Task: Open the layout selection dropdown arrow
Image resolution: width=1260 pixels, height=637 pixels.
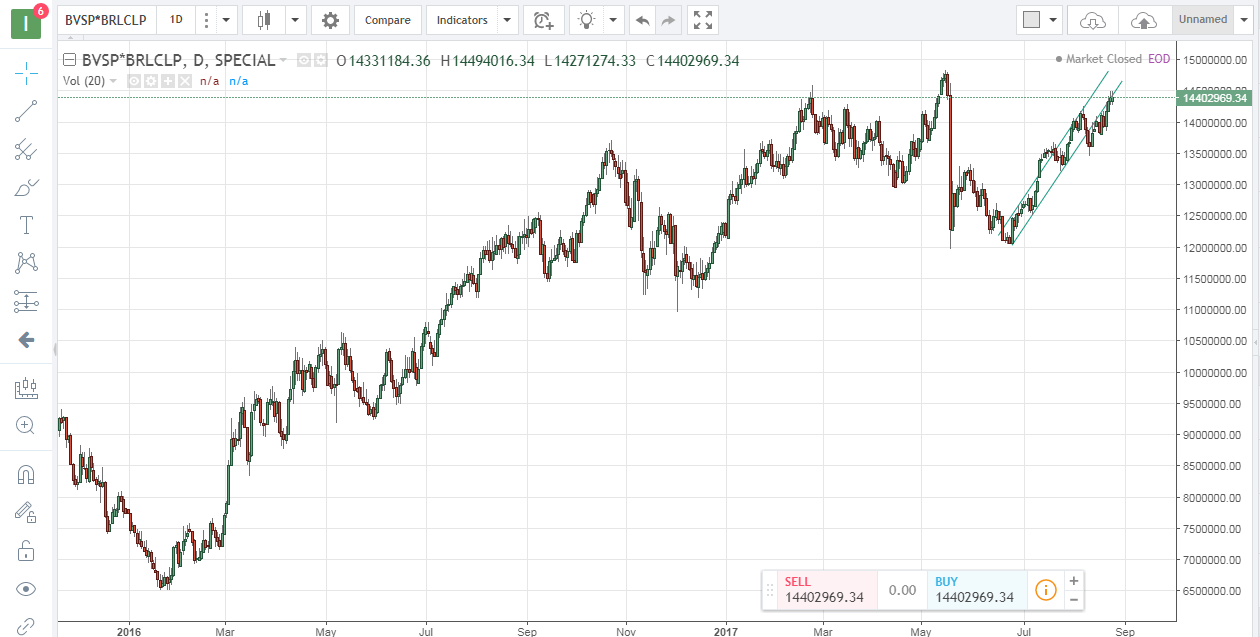Action: (x=1053, y=20)
